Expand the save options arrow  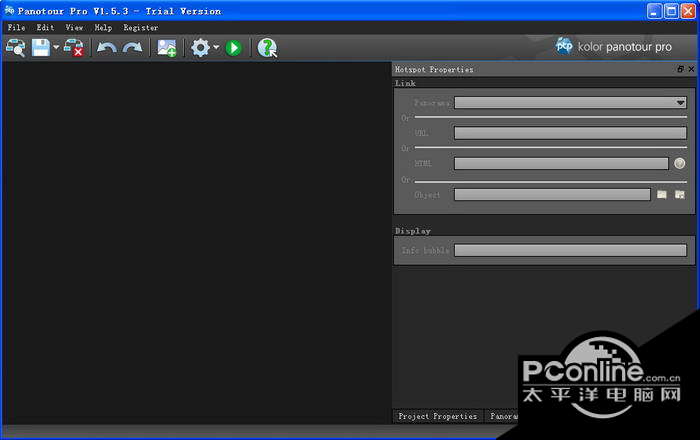pos(56,47)
